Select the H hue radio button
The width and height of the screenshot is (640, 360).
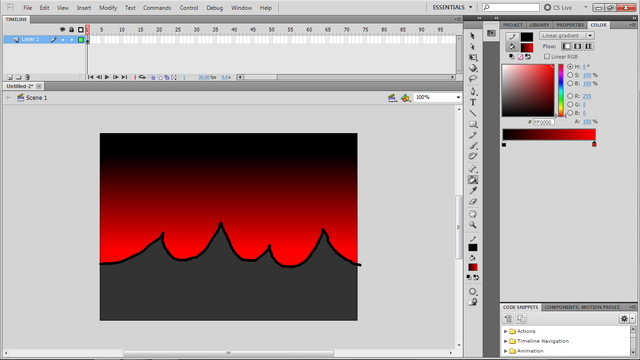(x=570, y=67)
